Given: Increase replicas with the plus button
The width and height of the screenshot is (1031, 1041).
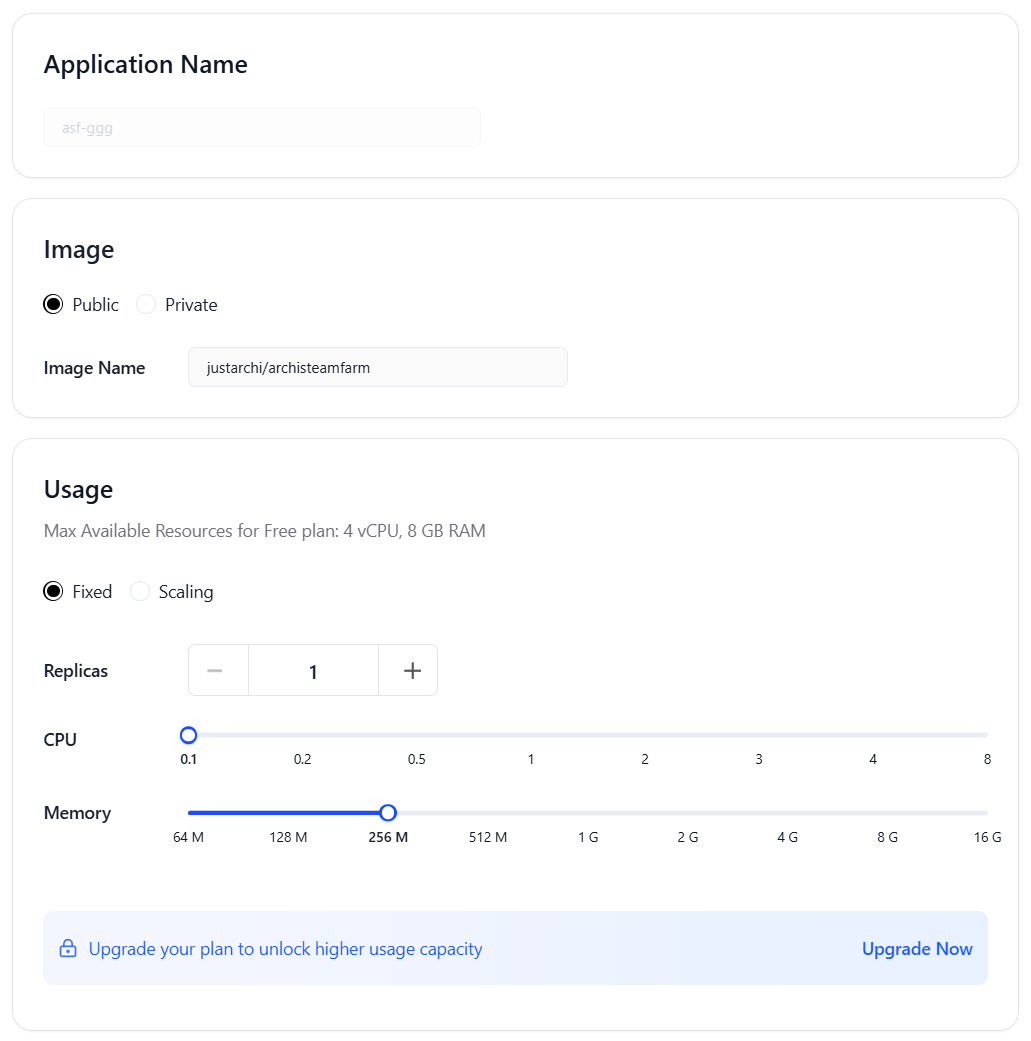Looking at the screenshot, I should (x=412, y=671).
